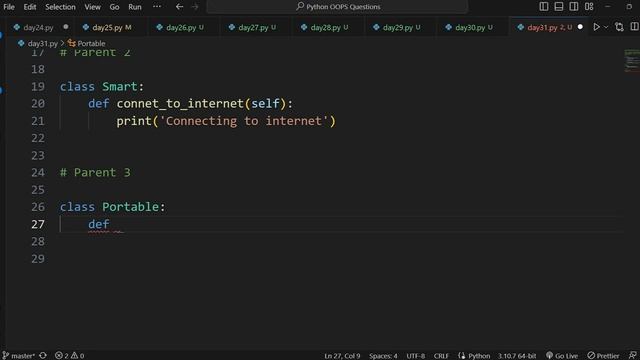Click Ln 27, Col 9 position indicator

pos(342,356)
